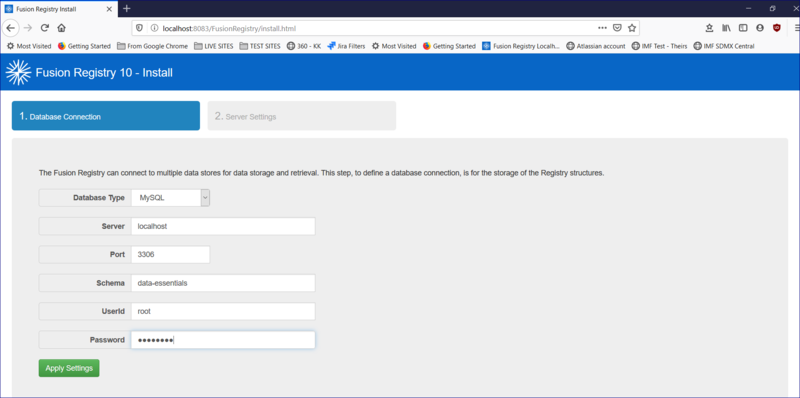This screenshot has width=800, height=398.
Task: Open the TEST SITES bookmark folder
Action: click(260, 46)
